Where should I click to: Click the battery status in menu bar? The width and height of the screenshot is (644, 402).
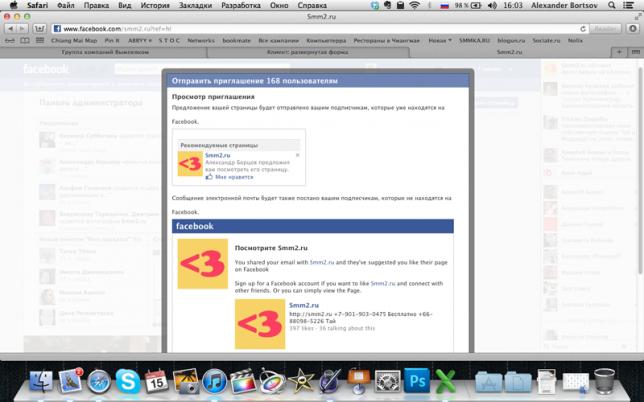click(468, 5)
